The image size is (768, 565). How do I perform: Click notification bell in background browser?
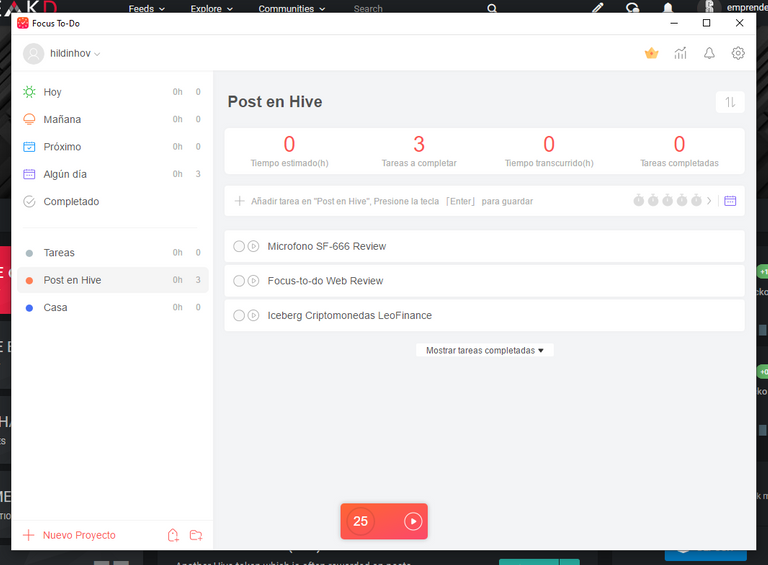point(668,7)
